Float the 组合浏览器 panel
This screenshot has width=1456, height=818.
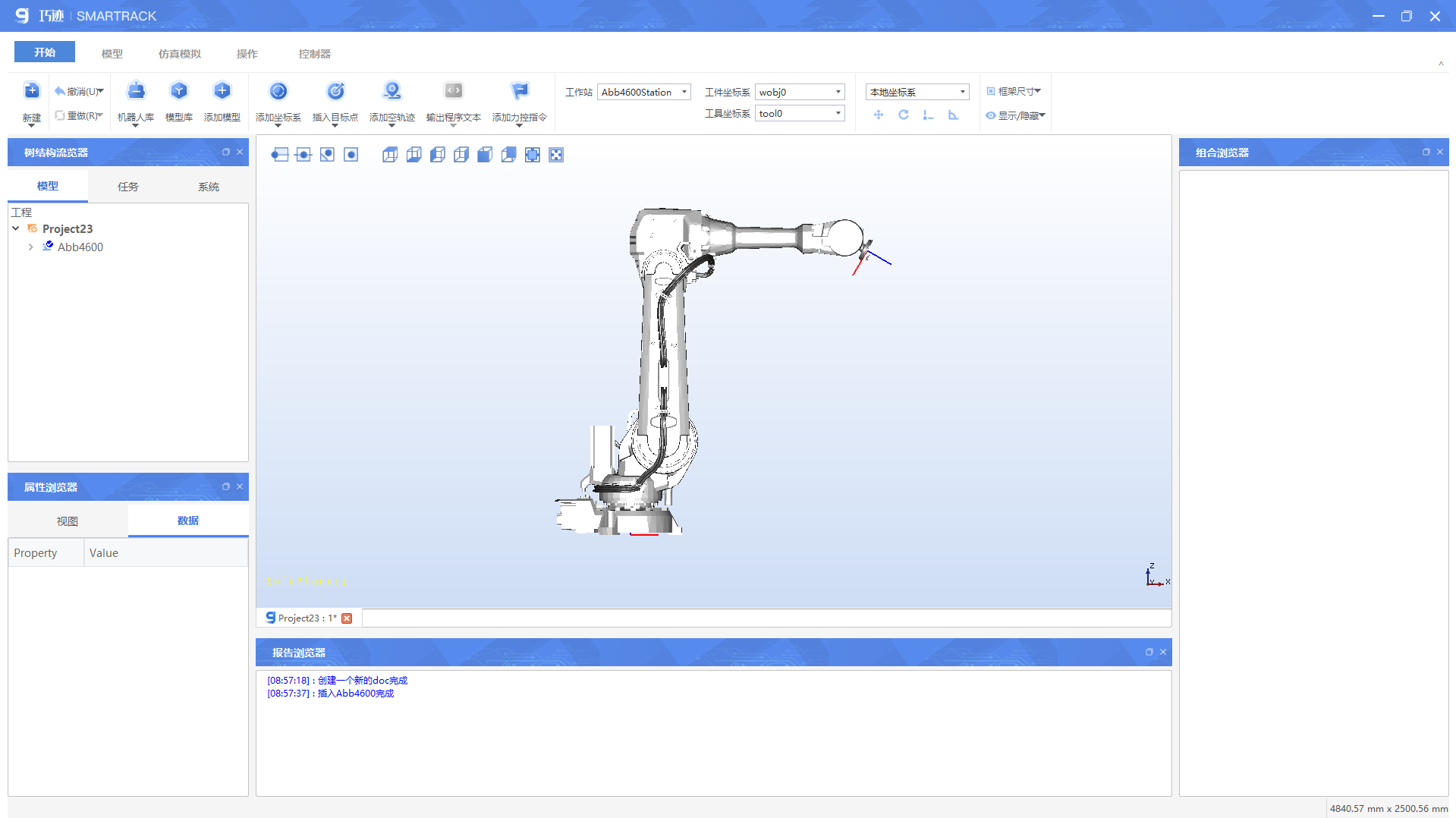pos(1426,152)
